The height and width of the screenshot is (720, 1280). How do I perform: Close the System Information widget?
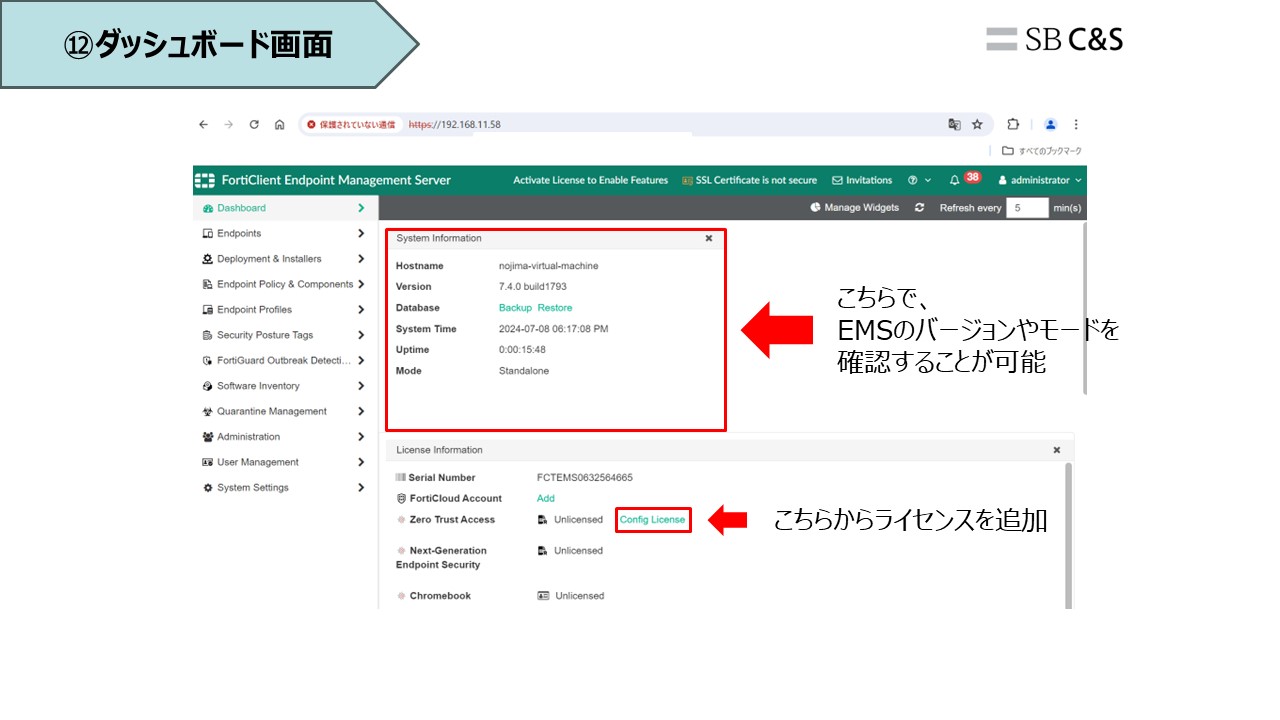709,238
